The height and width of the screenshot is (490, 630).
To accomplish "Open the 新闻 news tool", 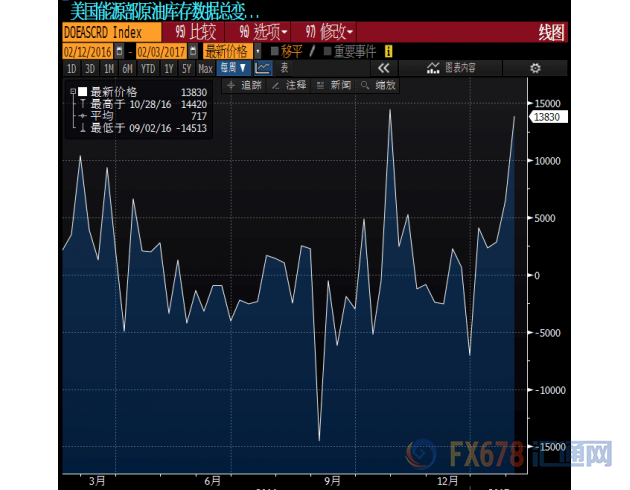I will point(335,86).
